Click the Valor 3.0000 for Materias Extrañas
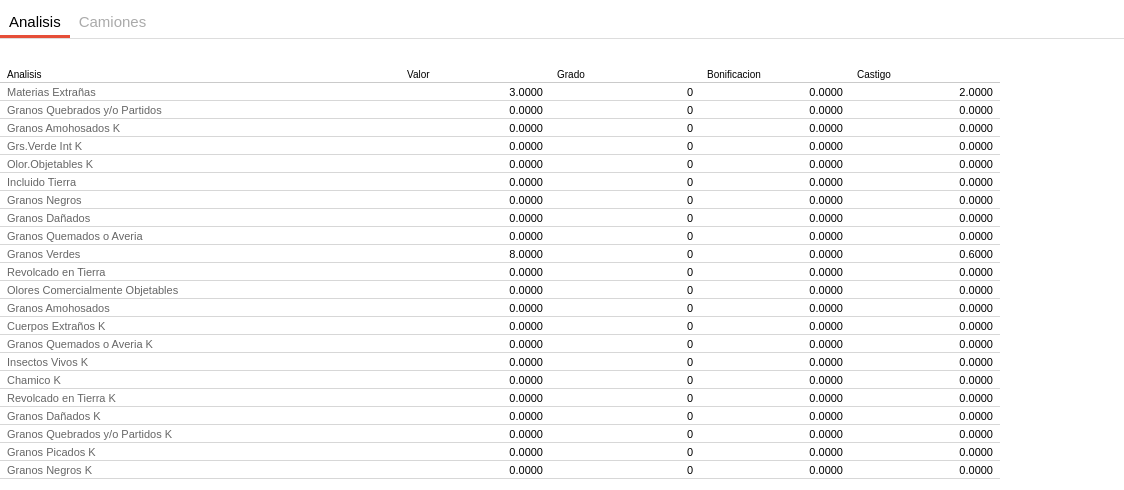 click(526, 92)
